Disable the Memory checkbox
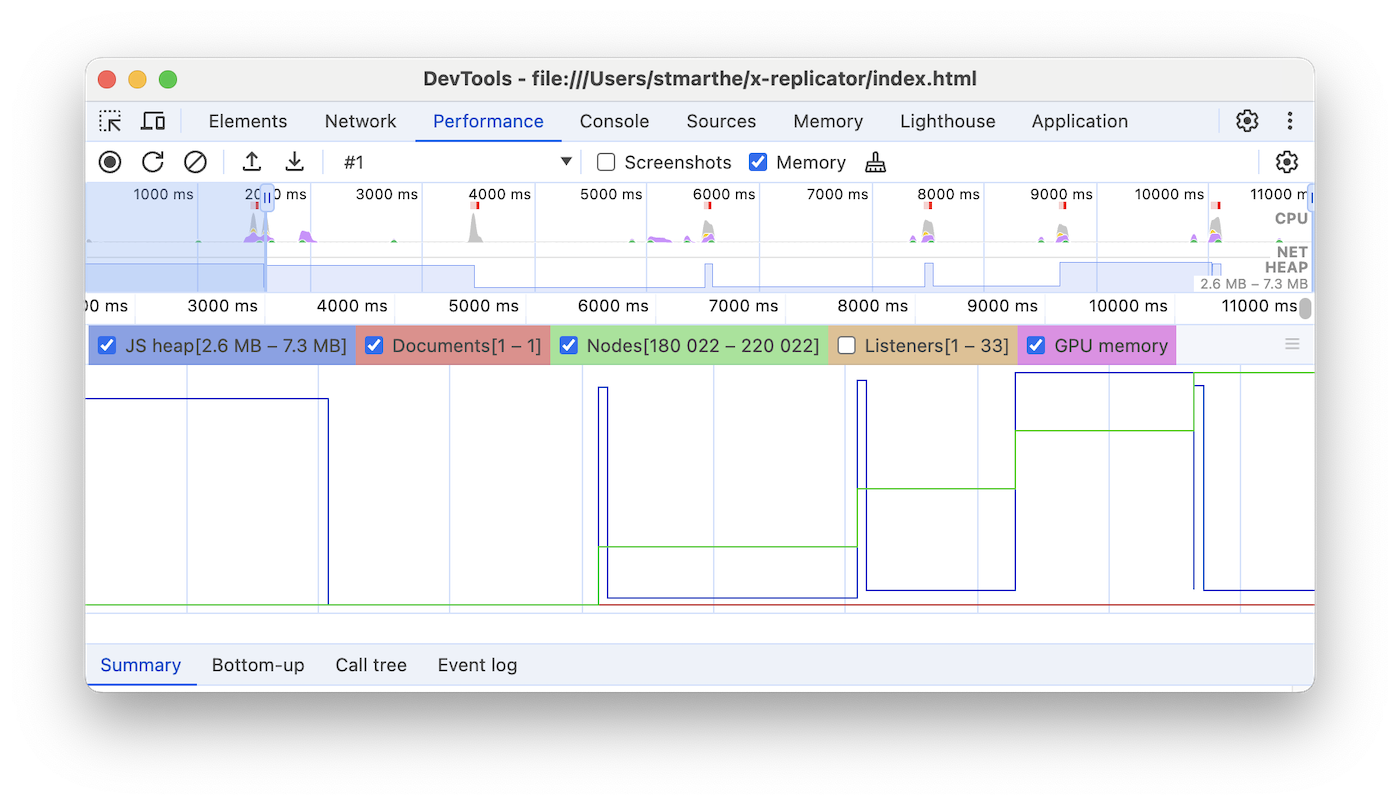This screenshot has height=805, width=1400. tap(757, 161)
